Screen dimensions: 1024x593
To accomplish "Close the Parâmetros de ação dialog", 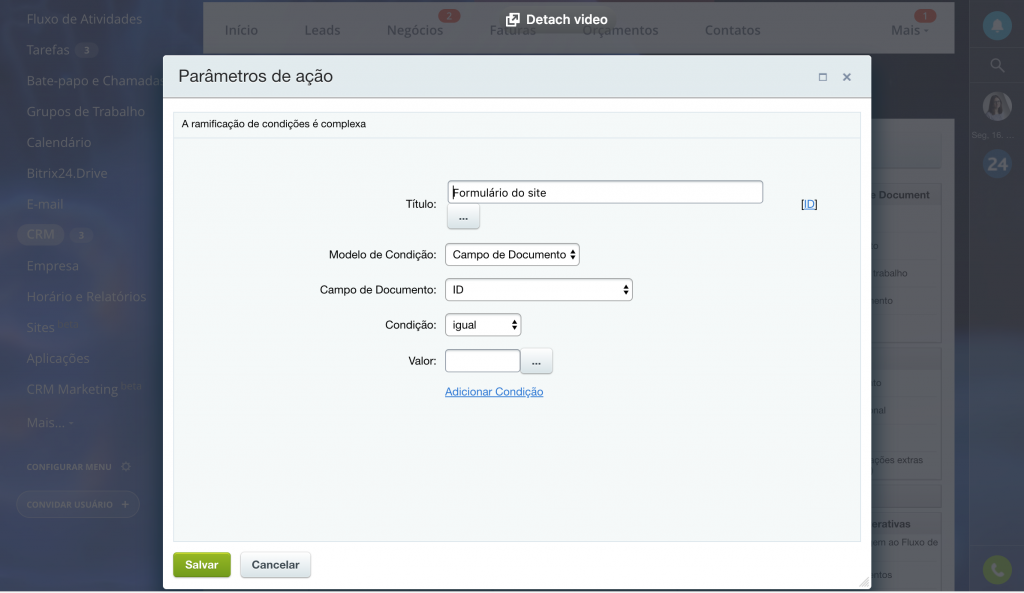I will click(x=847, y=77).
